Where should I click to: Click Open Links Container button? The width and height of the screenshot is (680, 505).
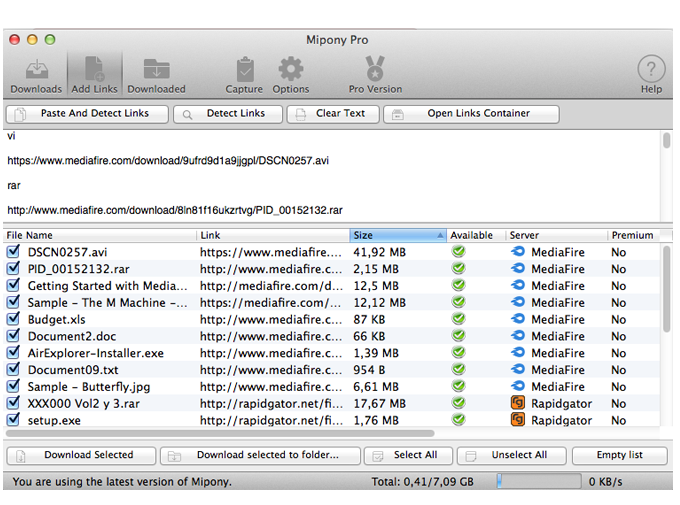471,114
